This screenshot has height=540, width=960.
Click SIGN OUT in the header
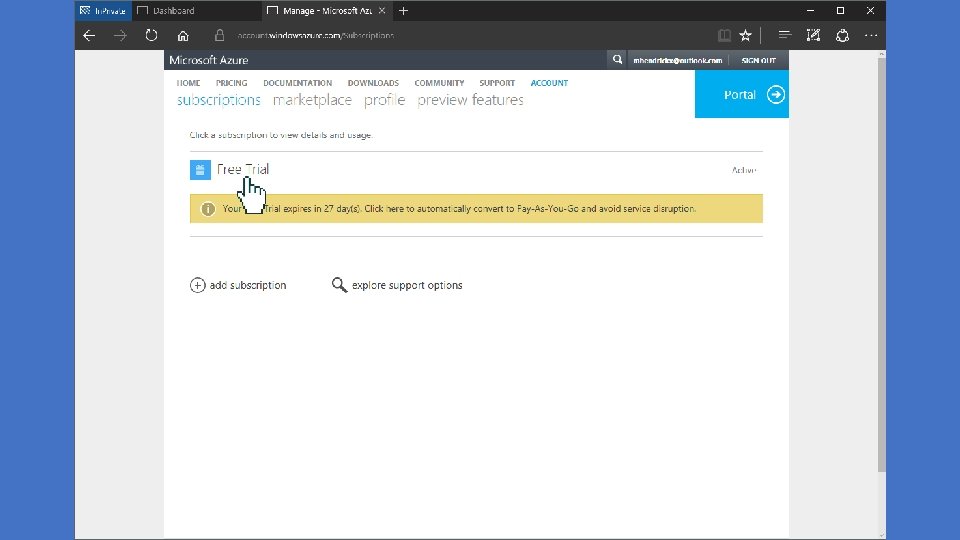pos(759,61)
